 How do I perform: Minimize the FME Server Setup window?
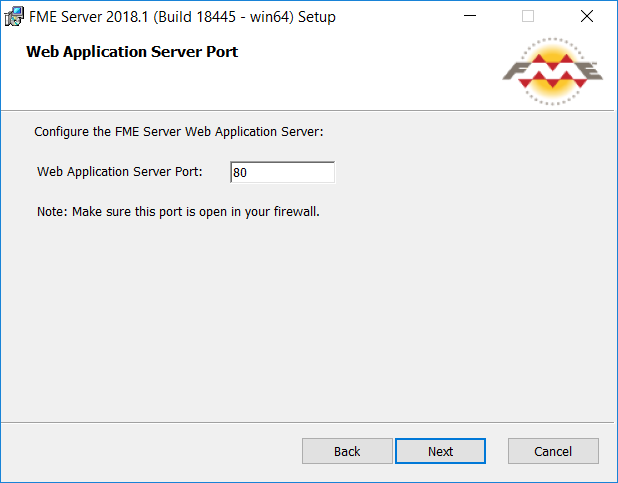(470, 16)
